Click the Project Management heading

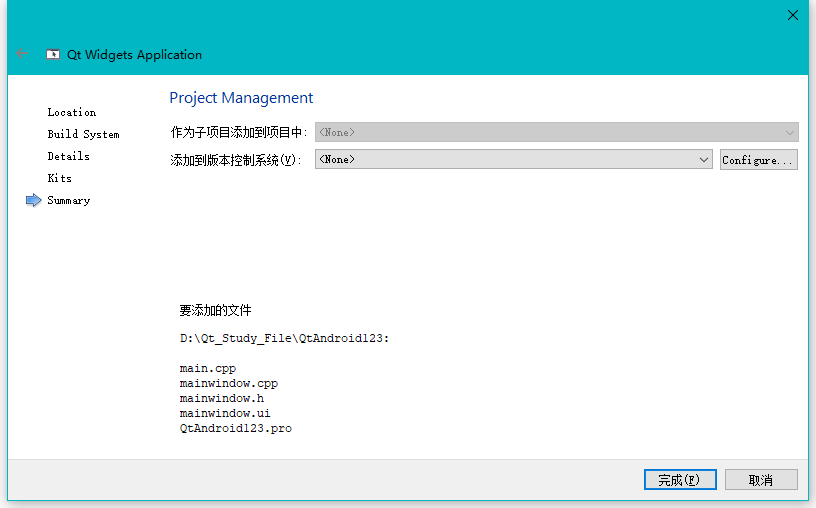pos(241,98)
